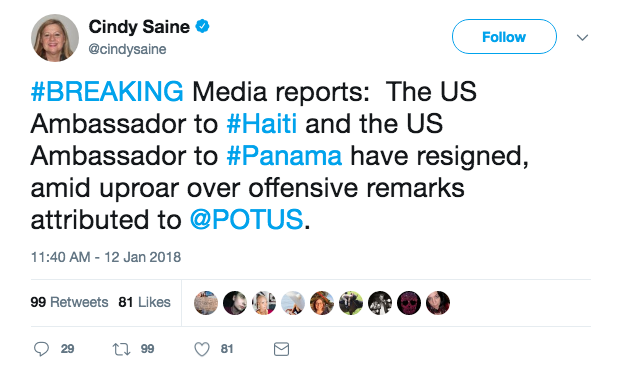Screen dimensions: 621x370
Task: Click the dark red mask avatar
Action: point(409,303)
